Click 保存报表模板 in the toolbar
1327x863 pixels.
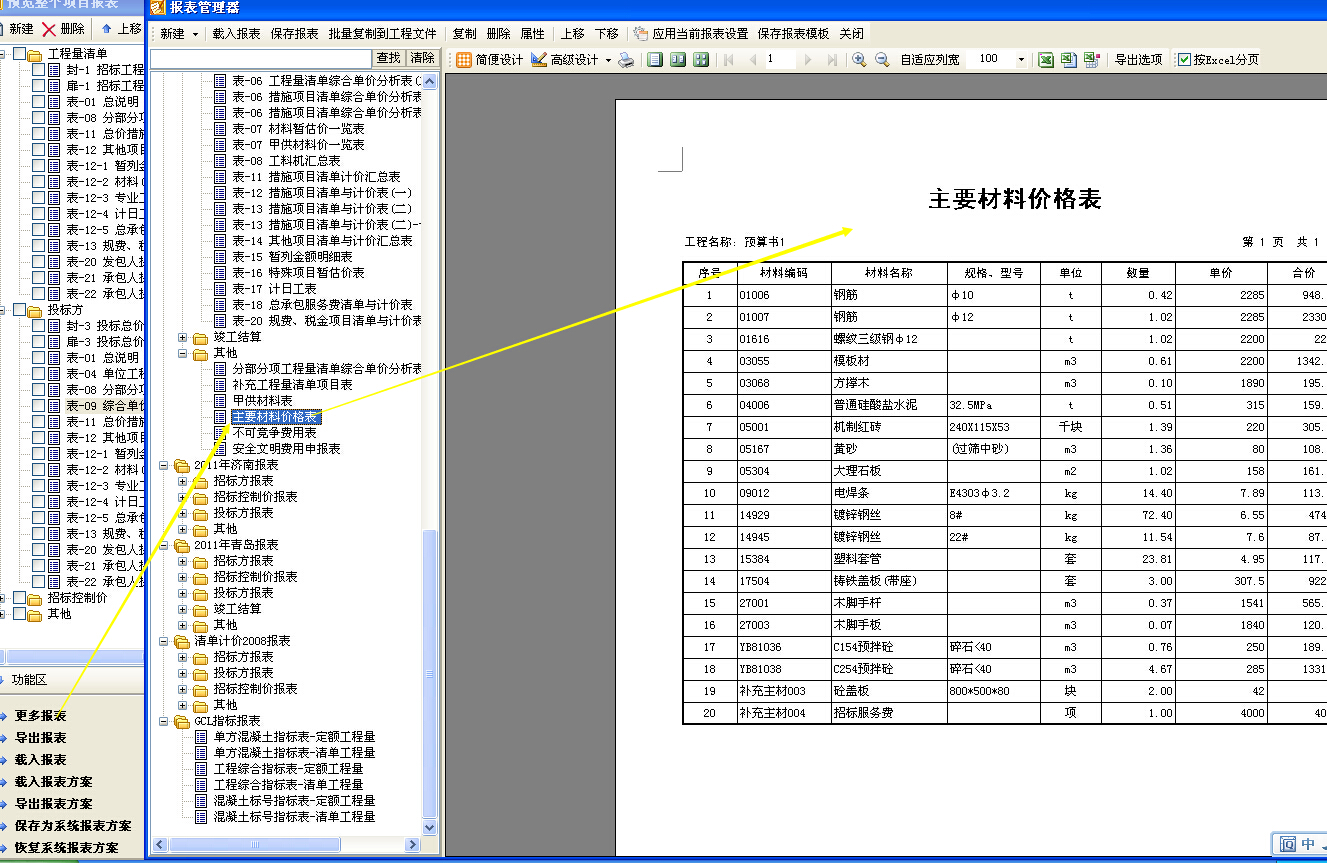click(793, 34)
